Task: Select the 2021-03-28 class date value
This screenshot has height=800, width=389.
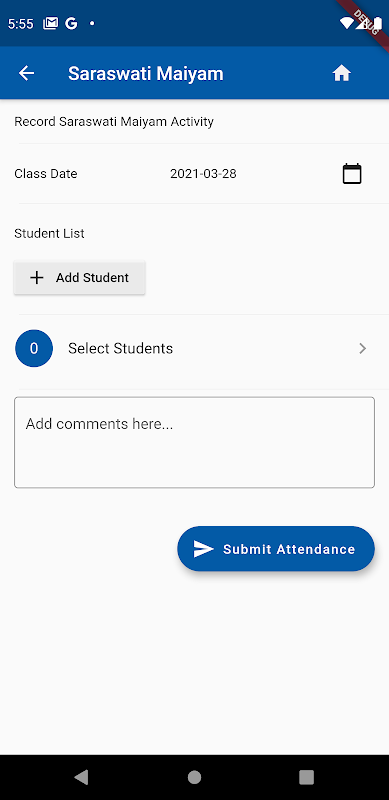Action: [203, 174]
